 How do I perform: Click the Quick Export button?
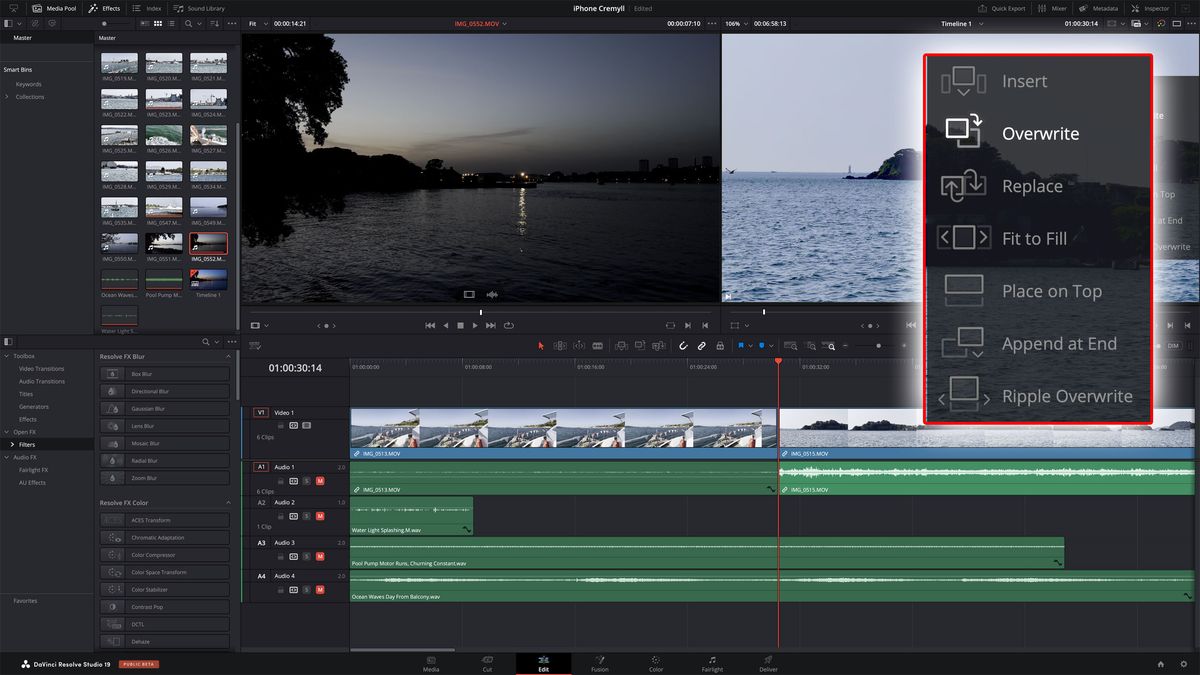click(1002, 8)
